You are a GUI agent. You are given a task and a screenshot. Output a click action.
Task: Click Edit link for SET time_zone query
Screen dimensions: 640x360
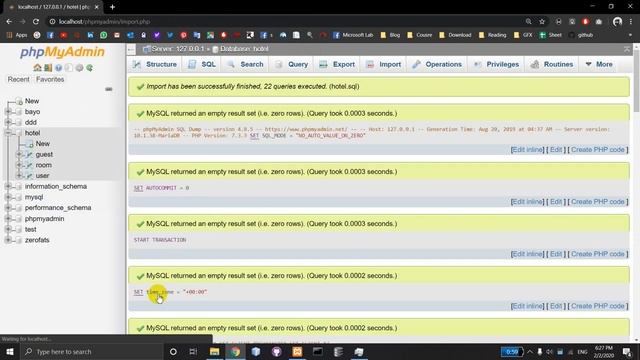(x=556, y=306)
